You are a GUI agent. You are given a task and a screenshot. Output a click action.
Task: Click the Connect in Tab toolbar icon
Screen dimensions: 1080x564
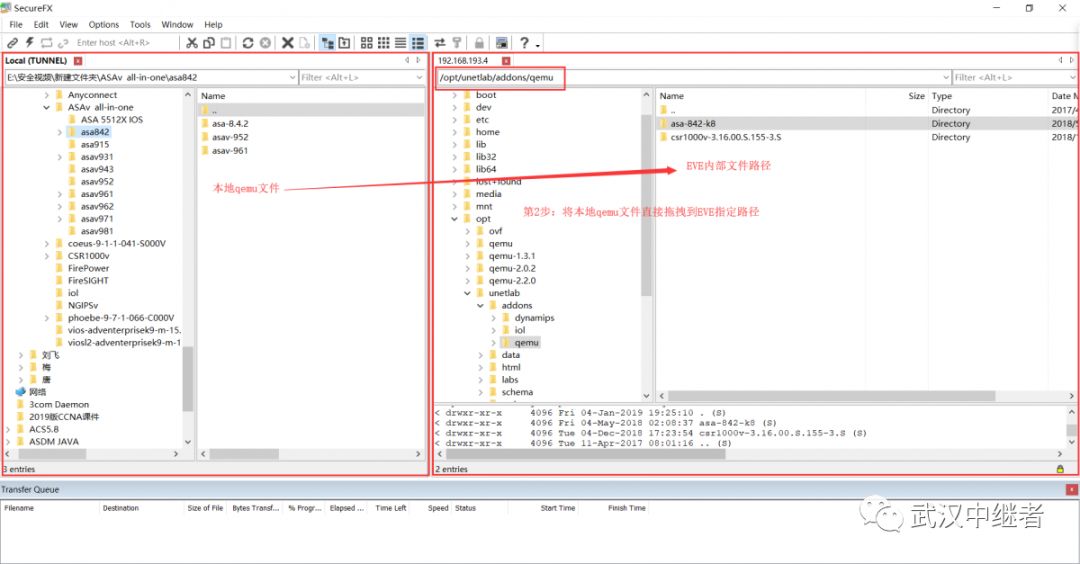tap(46, 43)
